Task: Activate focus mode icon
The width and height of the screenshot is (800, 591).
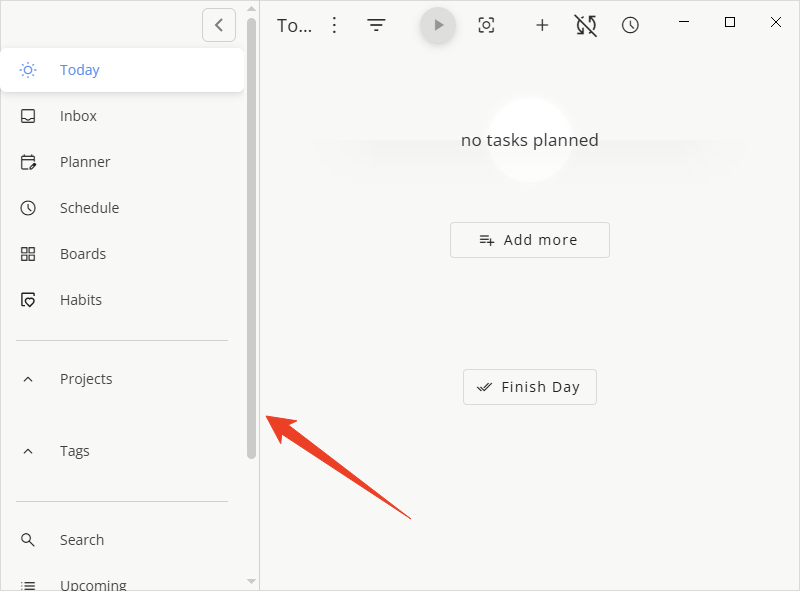Action: tap(486, 25)
